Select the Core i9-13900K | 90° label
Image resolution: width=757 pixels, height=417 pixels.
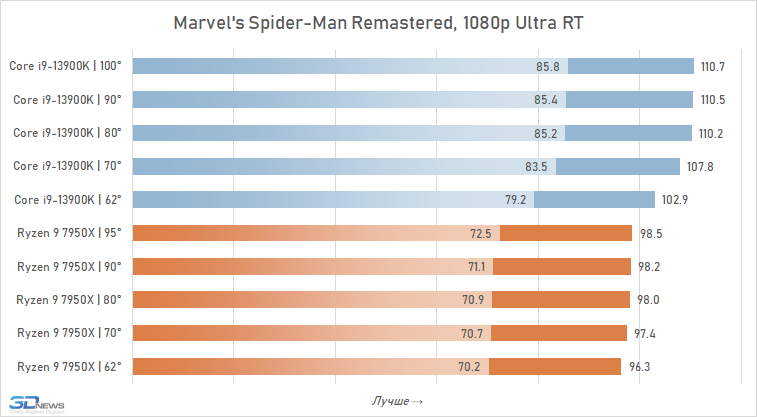pos(66,100)
